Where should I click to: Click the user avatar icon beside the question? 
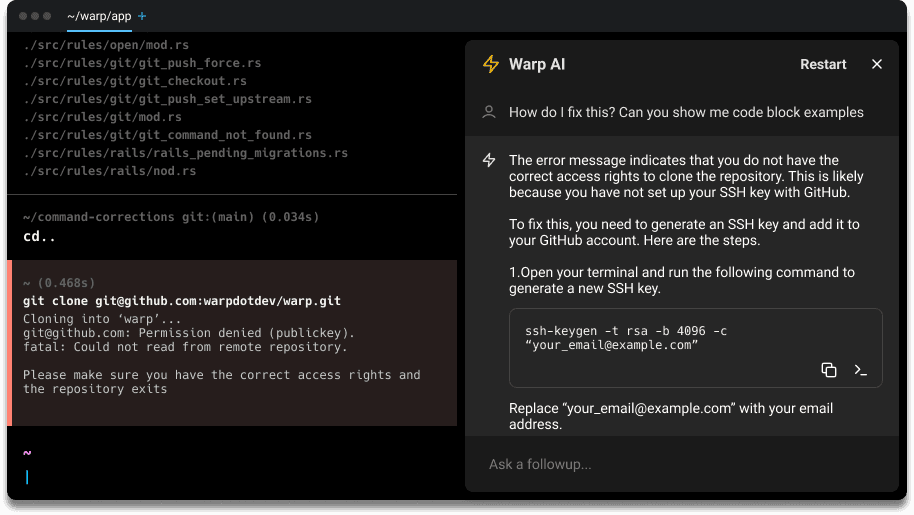489,112
